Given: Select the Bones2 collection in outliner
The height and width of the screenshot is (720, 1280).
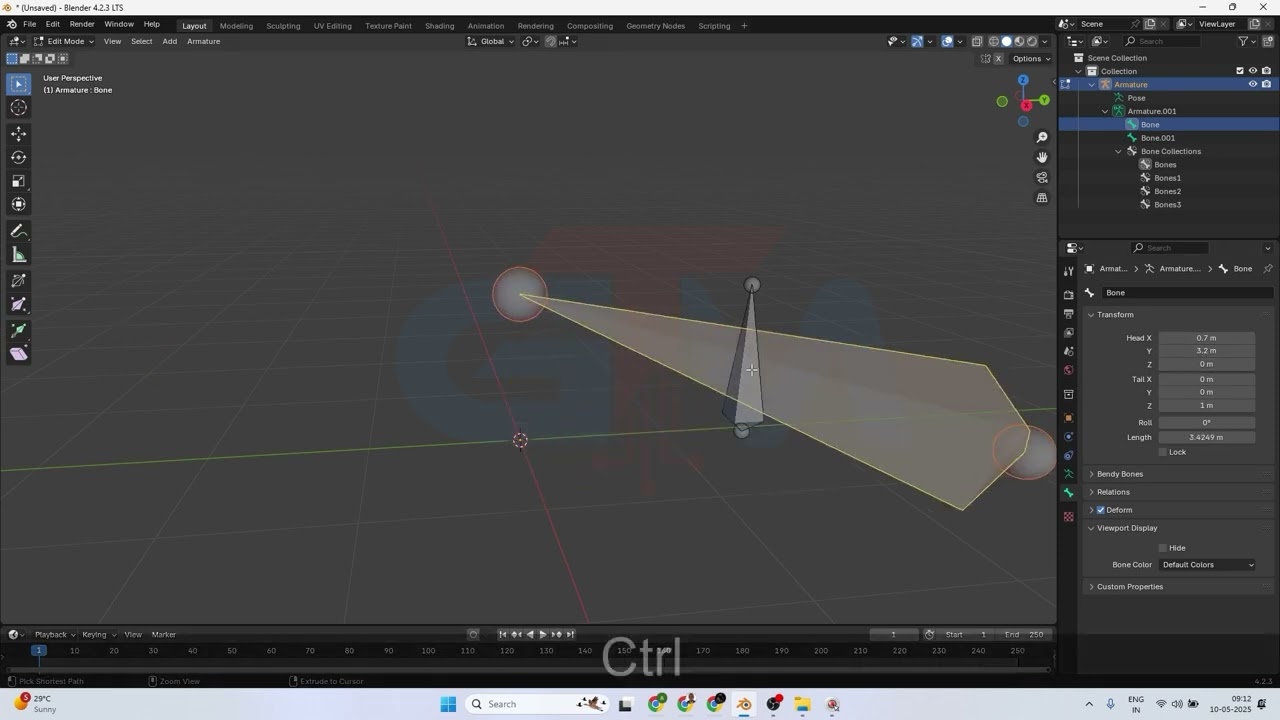Looking at the screenshot, I should pyautogui.click(x=1167, y=192).
